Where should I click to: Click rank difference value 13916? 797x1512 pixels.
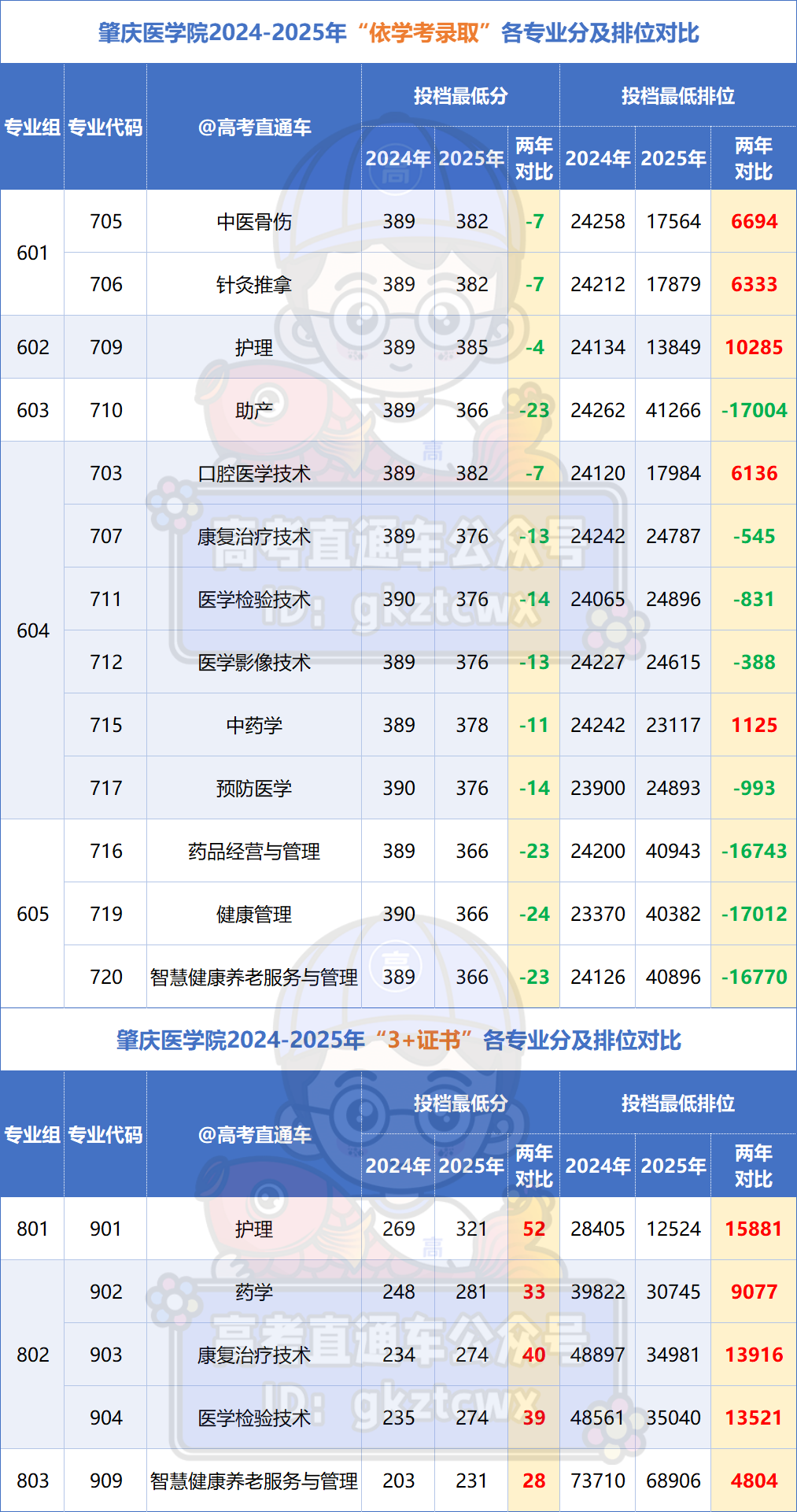754,1355
